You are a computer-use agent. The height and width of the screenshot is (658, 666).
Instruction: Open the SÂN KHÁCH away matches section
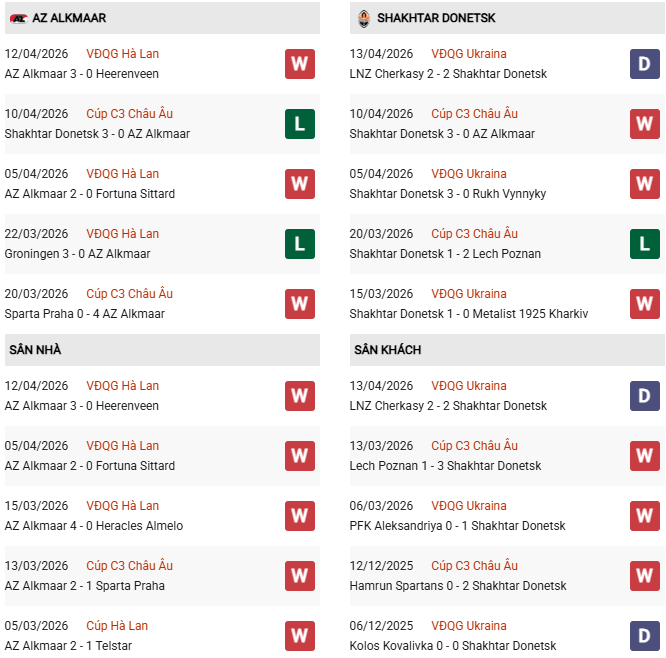point(387,350)
